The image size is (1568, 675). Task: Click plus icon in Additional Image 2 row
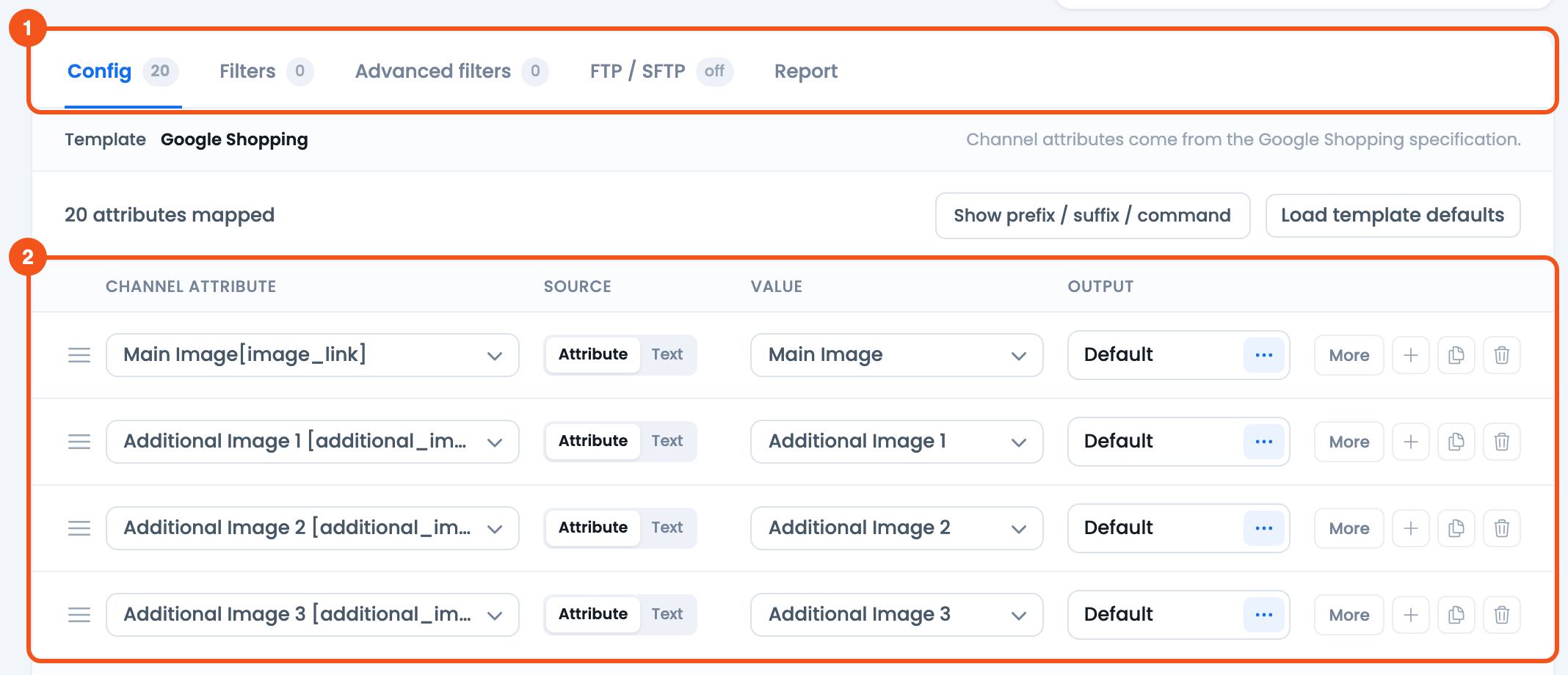[x=1411, y=528]
